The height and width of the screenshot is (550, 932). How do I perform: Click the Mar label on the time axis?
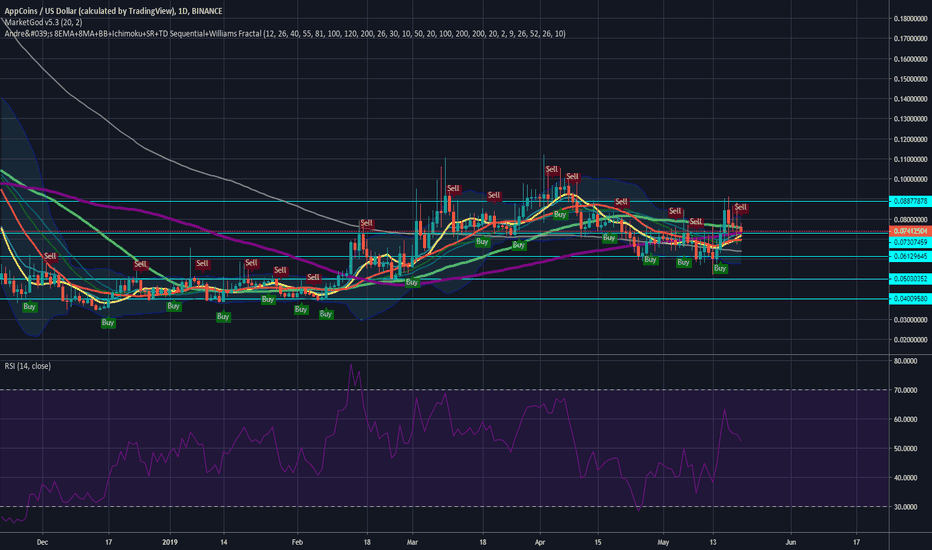412,542
